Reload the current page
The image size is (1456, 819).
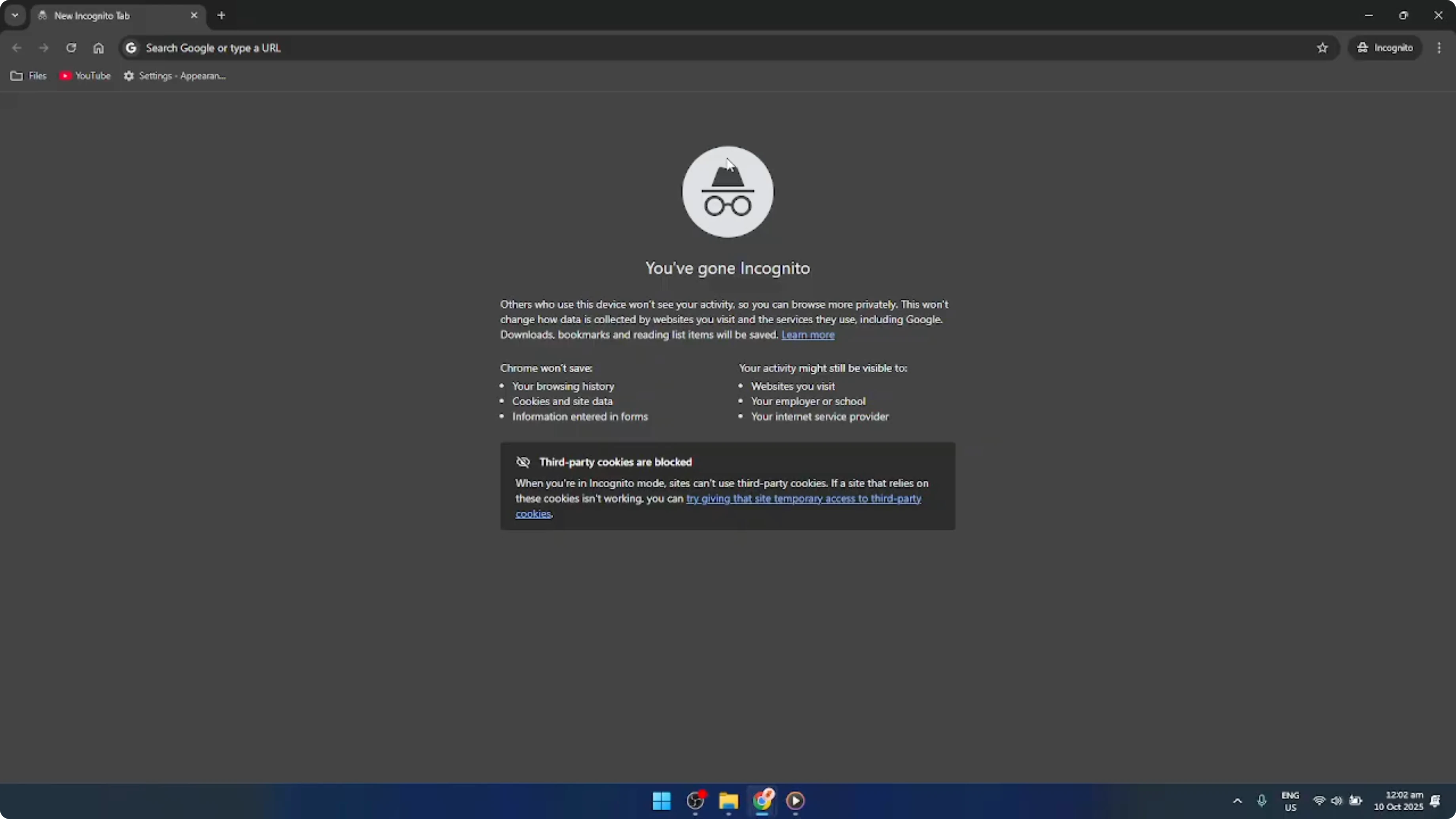[x=71, y=48]
